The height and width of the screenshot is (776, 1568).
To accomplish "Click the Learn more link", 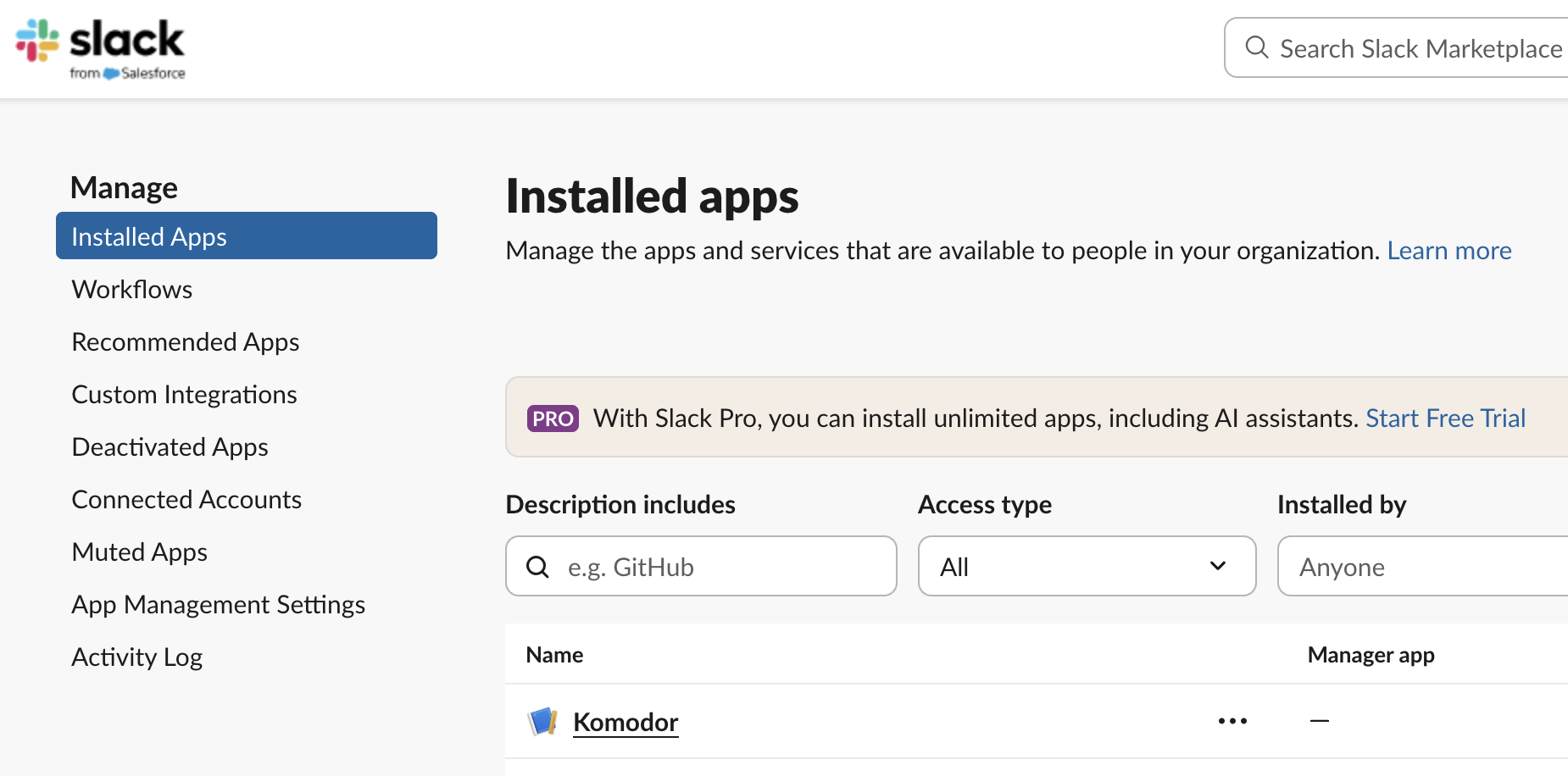I will coord(1449,251).
